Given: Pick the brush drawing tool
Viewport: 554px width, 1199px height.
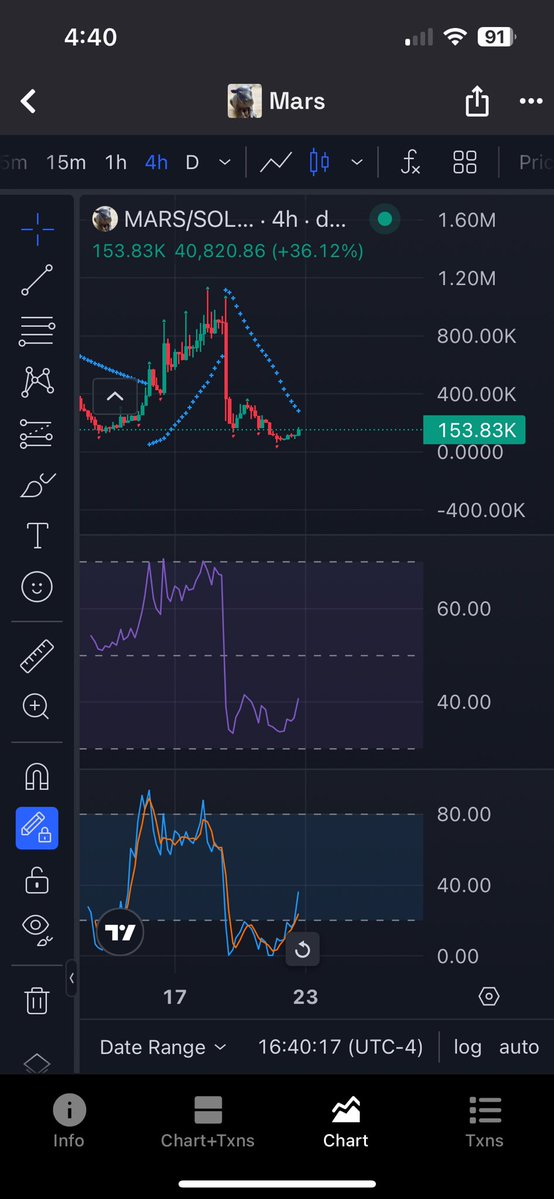Looking at the screenshot, I should 37,486.
